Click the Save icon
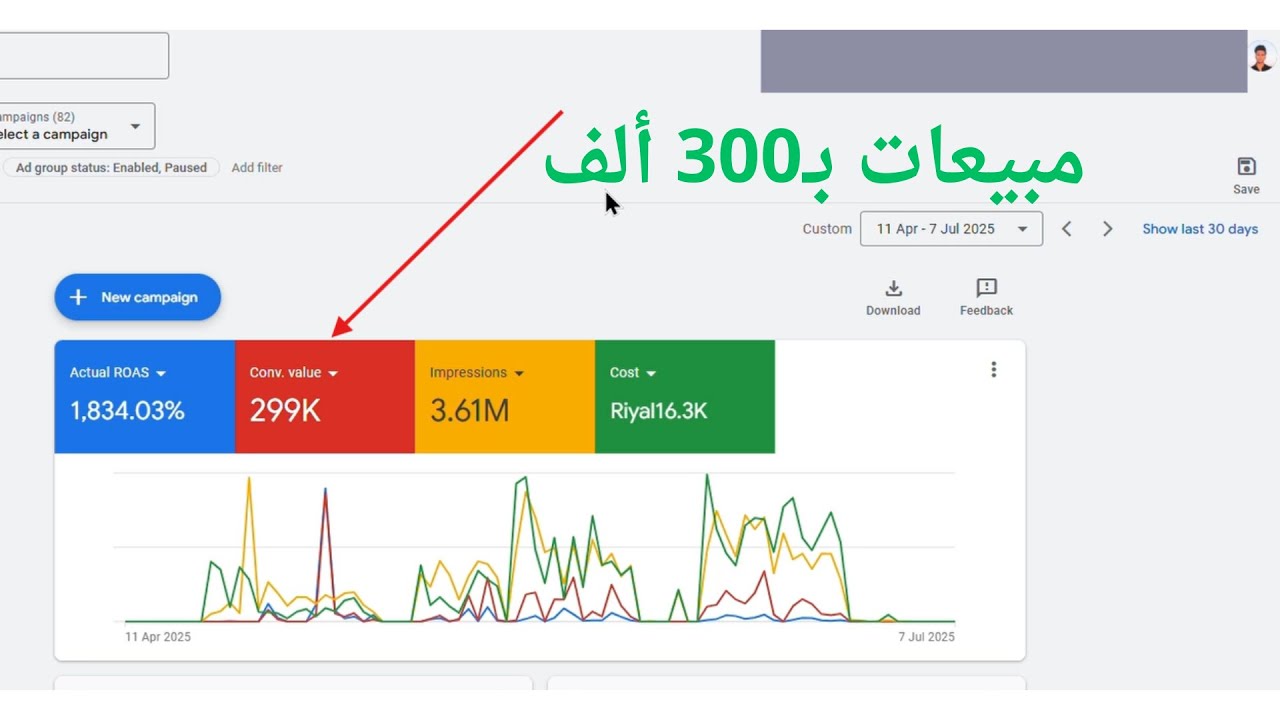The image size is (1280, 720). pos(1246,167)
